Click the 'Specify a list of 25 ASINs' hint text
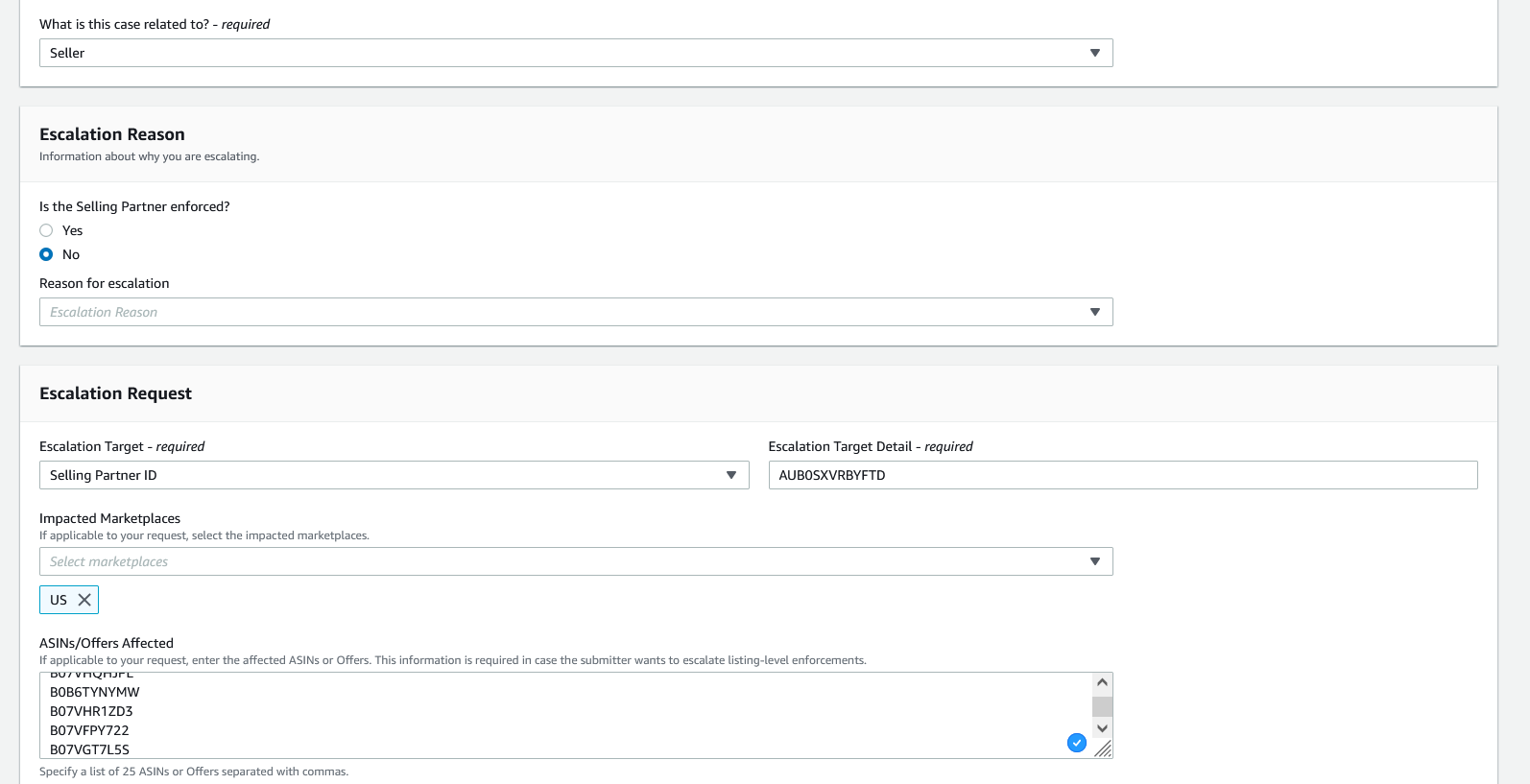This screenshot has height=784, width=1530. pyautogui.click(x=194, y=772)
